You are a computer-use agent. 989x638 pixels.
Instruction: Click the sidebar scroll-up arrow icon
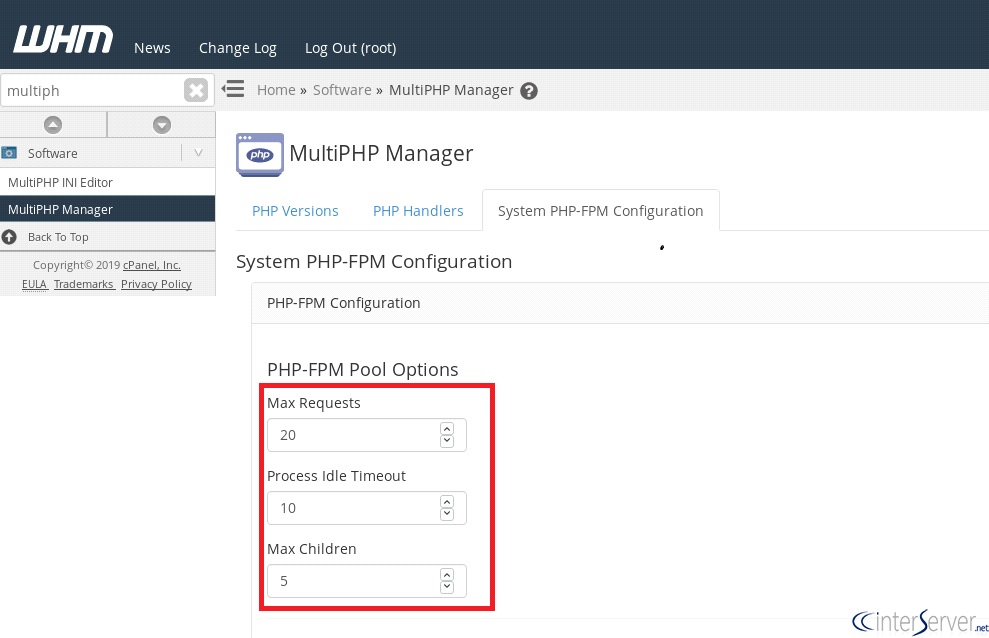point(53,125)
